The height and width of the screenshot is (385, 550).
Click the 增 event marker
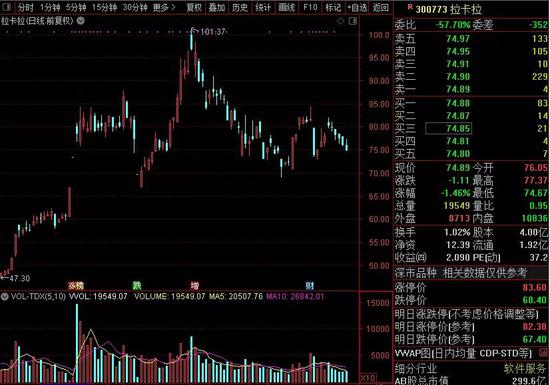pyautogui.click(x=195, y=285)
